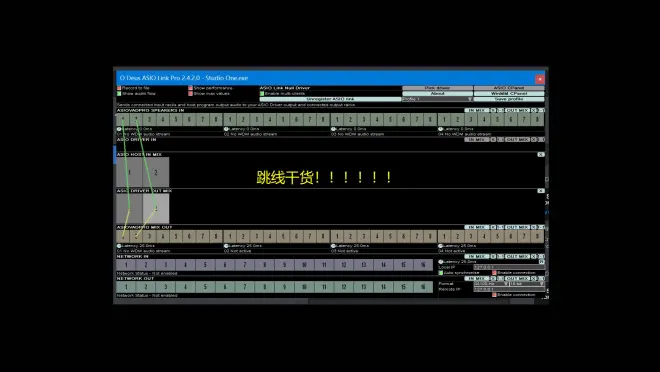This screenshot has height=372, width=660.
Task: Click IN MIX on the ASIO DRIVER IN row
Action: (476, 139)
